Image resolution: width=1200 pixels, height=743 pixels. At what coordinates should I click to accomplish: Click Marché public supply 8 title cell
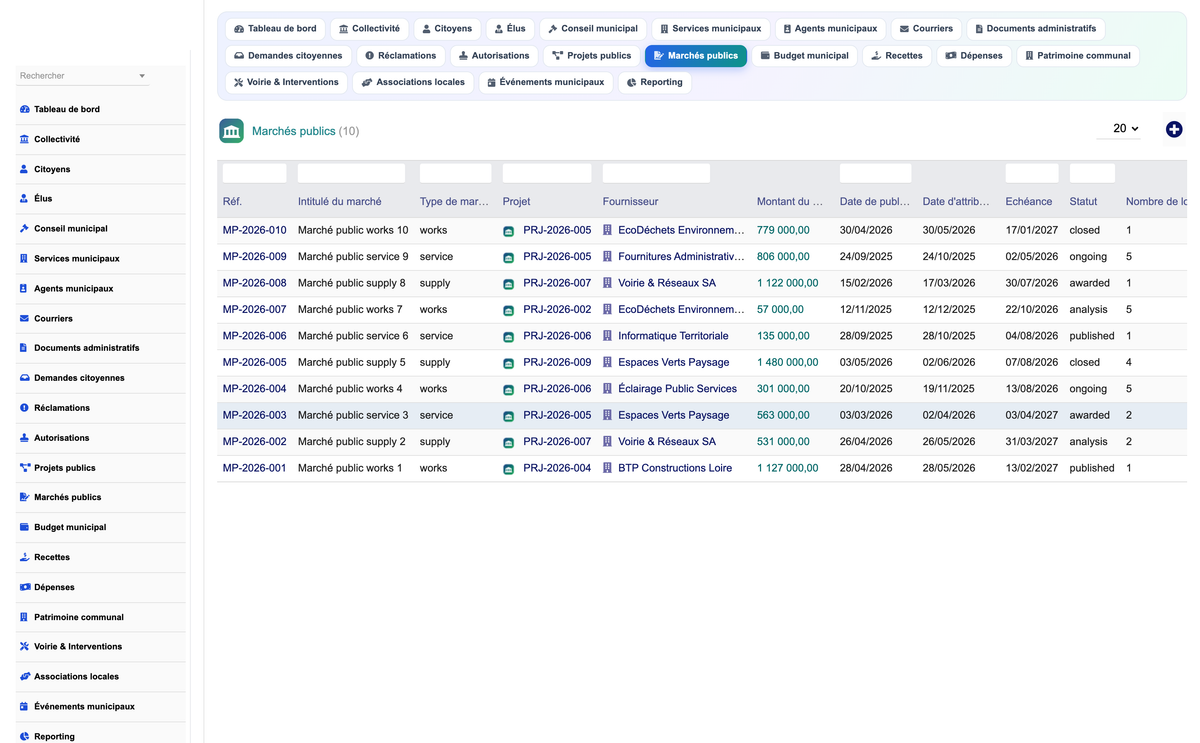pyautogui.click(x=351, y=283)
